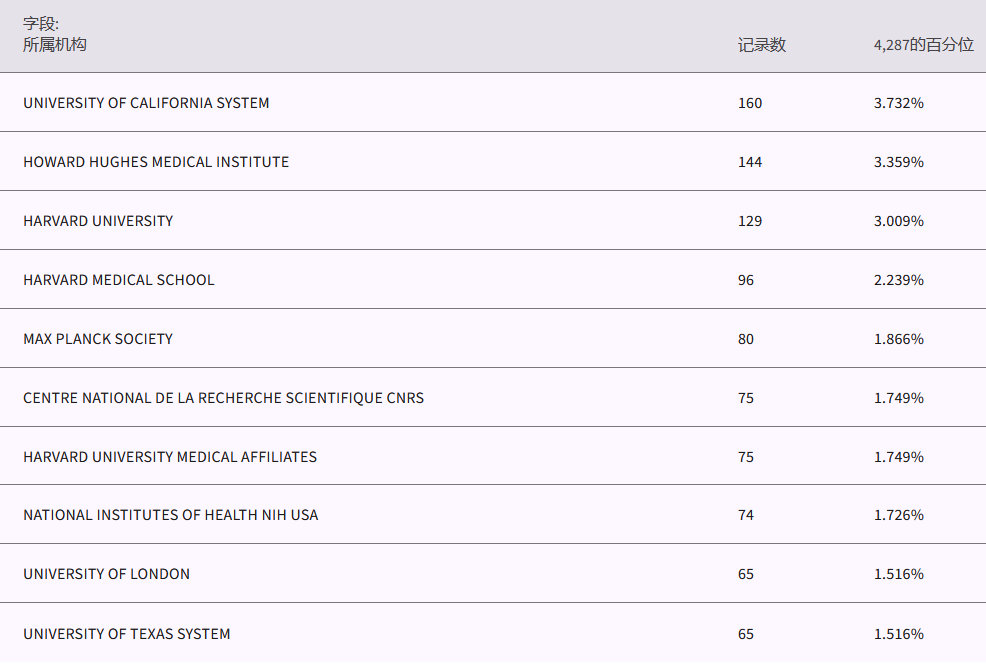
Task: Click the 4,287的百分位 column header
Action: point(923,45)
